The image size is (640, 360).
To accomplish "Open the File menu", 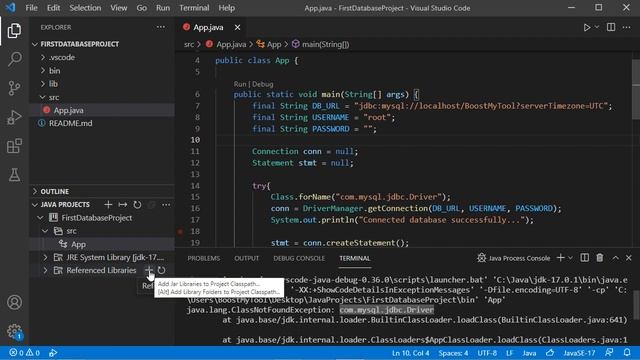I will tap(31, 8).
